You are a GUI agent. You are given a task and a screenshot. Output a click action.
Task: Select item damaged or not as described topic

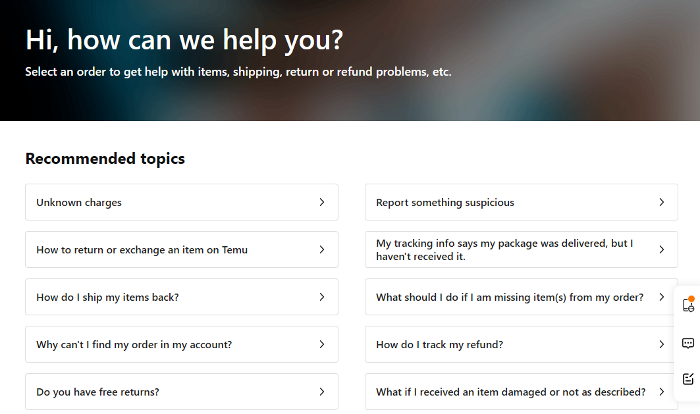click(510, 391)
